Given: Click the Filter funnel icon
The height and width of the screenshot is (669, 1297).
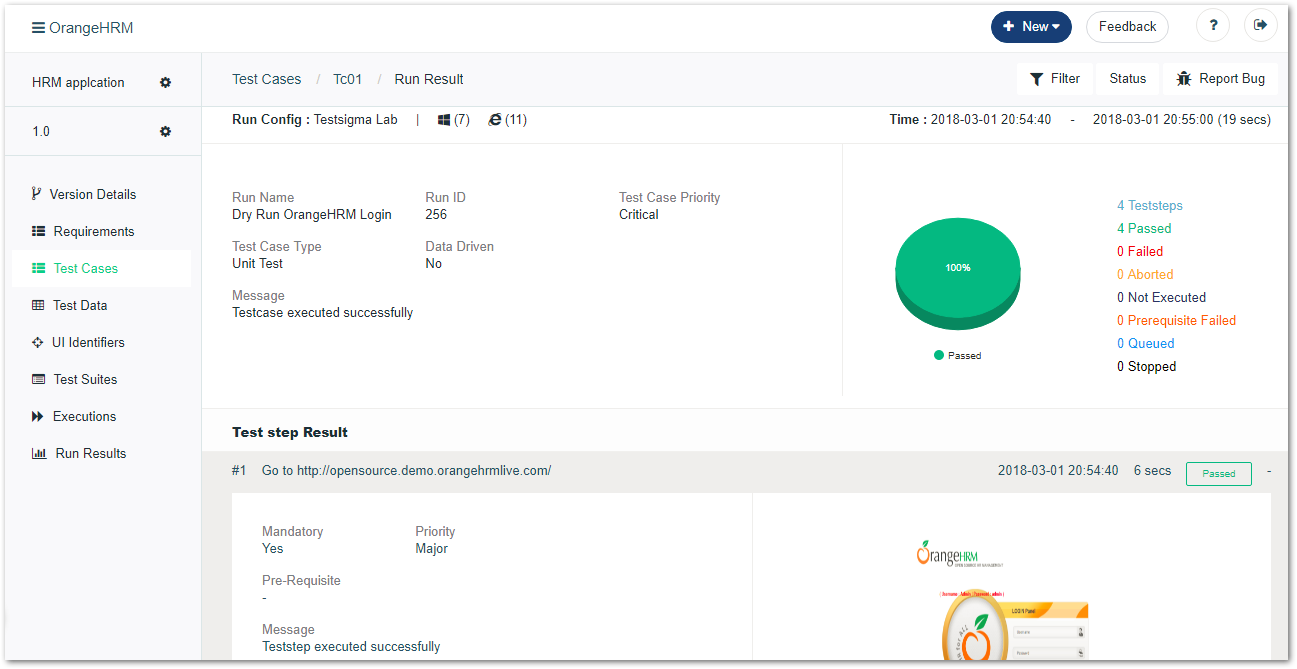Looking at the screenshot, I should (1037, 79).
